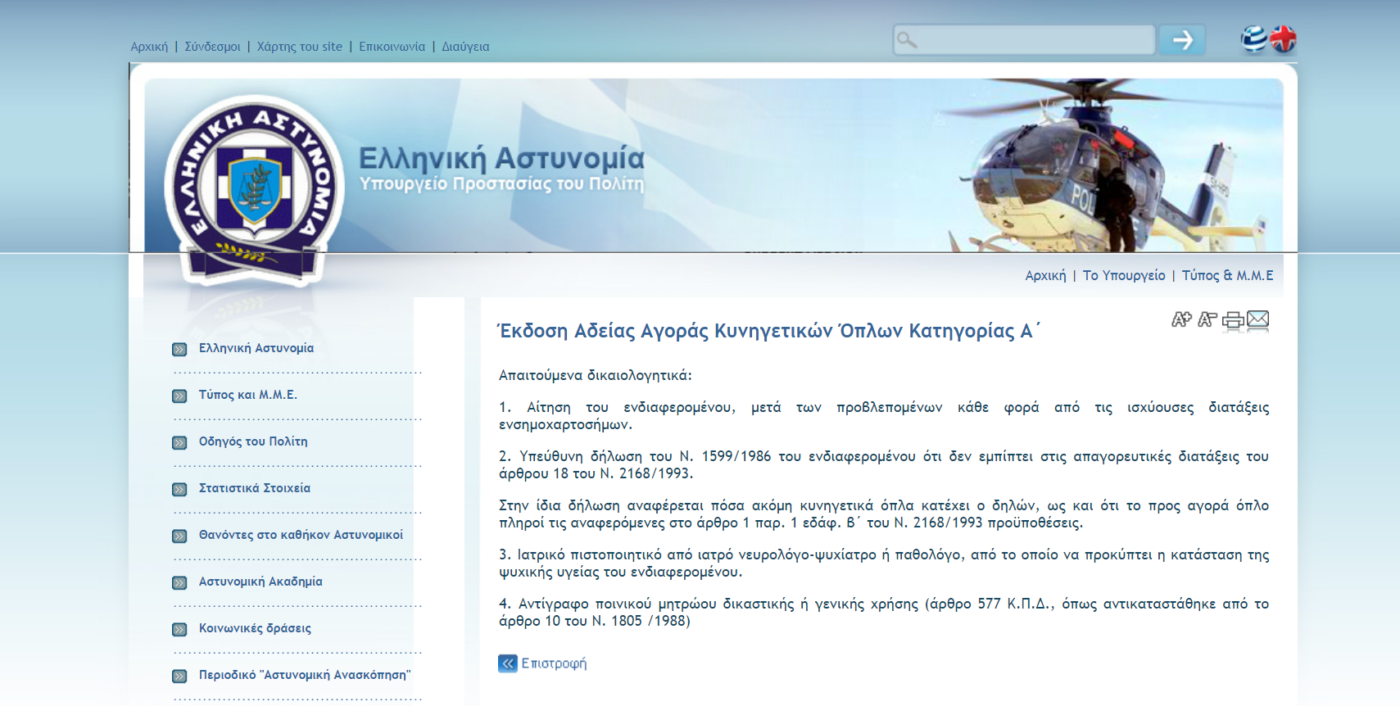Open Διαύγεια in the top navigation
Image resolution: width=1400 pixels, height=706 pixels.
(466, 47)
